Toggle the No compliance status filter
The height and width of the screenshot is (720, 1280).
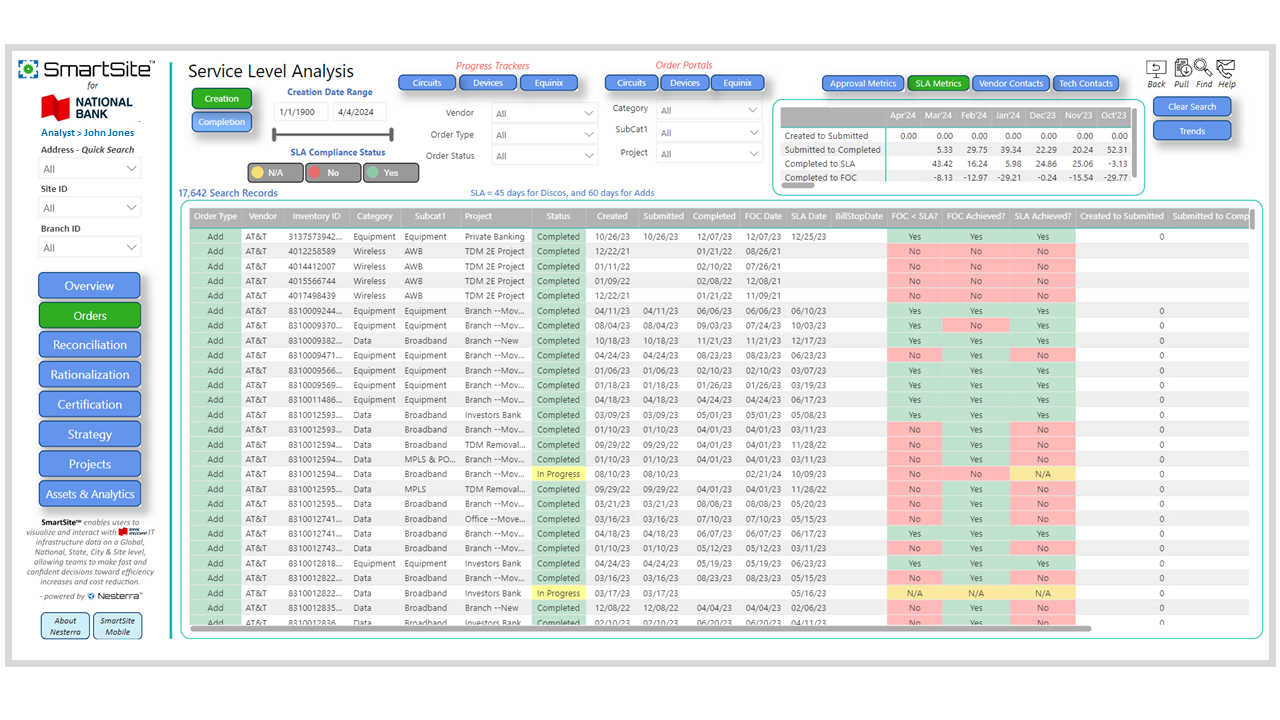click(333, 172)
